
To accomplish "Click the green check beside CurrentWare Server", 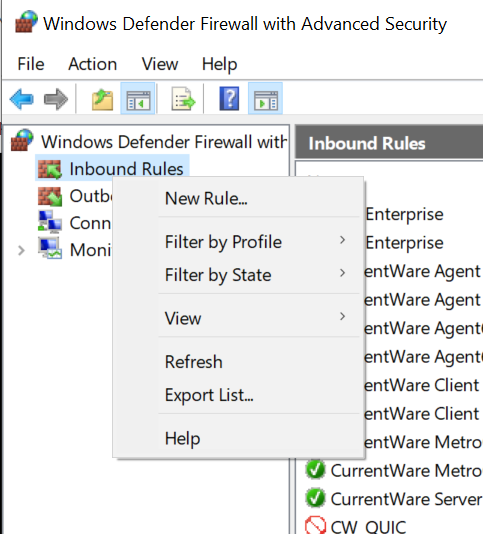I will point(315,498).
